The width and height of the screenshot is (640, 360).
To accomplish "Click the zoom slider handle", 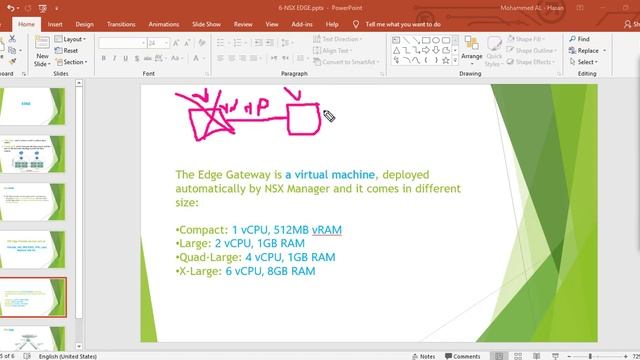I will point(590,356).
